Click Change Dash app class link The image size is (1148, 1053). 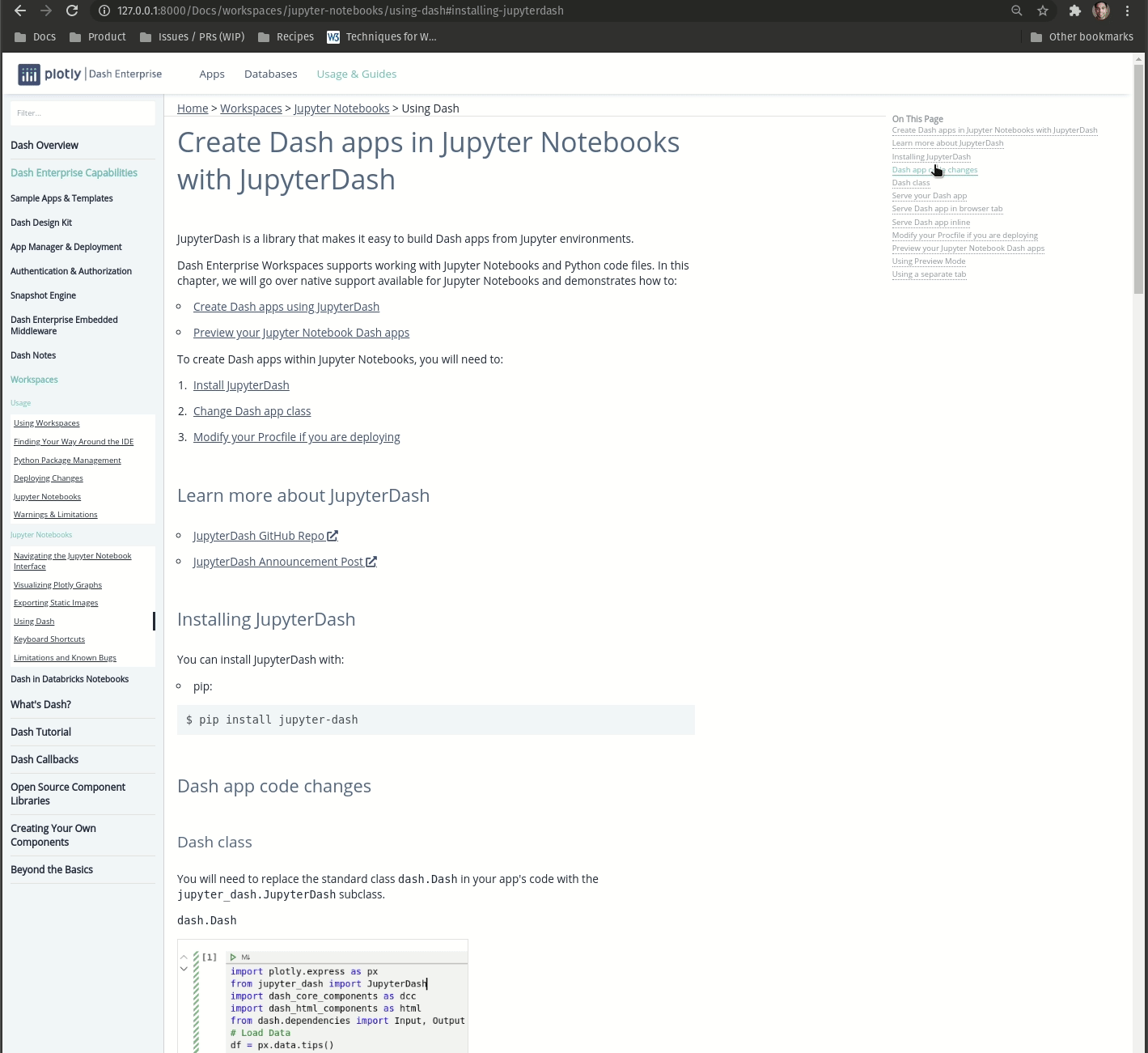[252, 411]
